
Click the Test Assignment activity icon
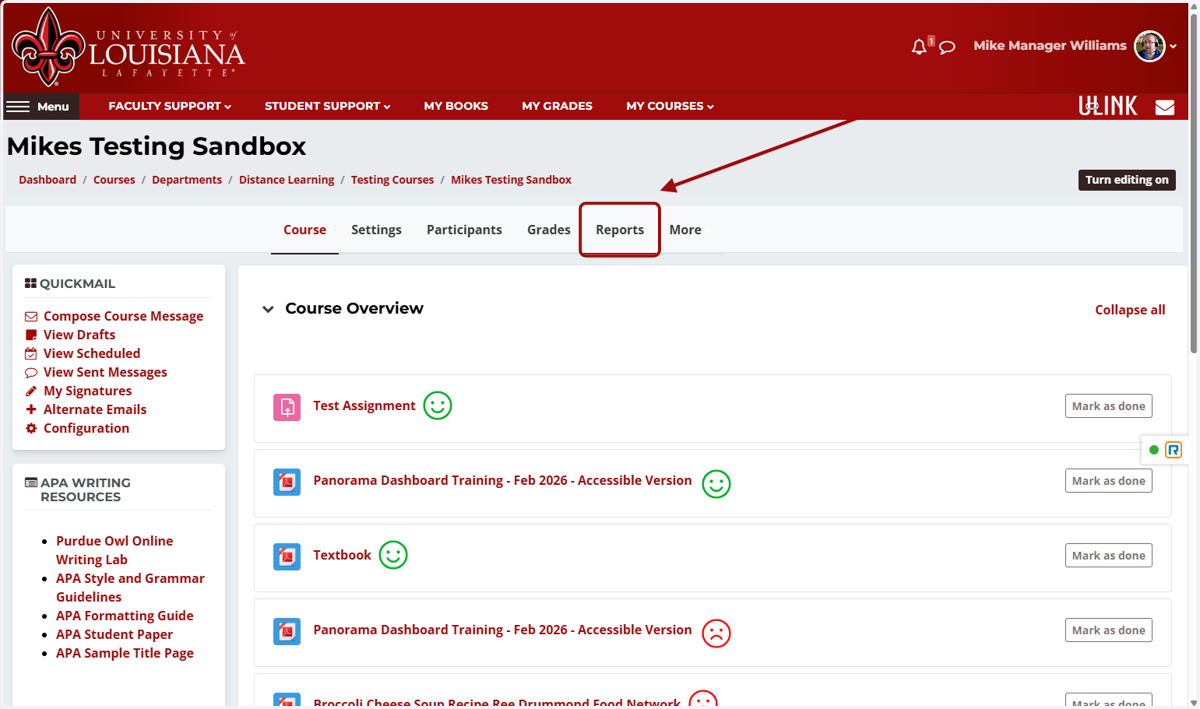point(287,407)
